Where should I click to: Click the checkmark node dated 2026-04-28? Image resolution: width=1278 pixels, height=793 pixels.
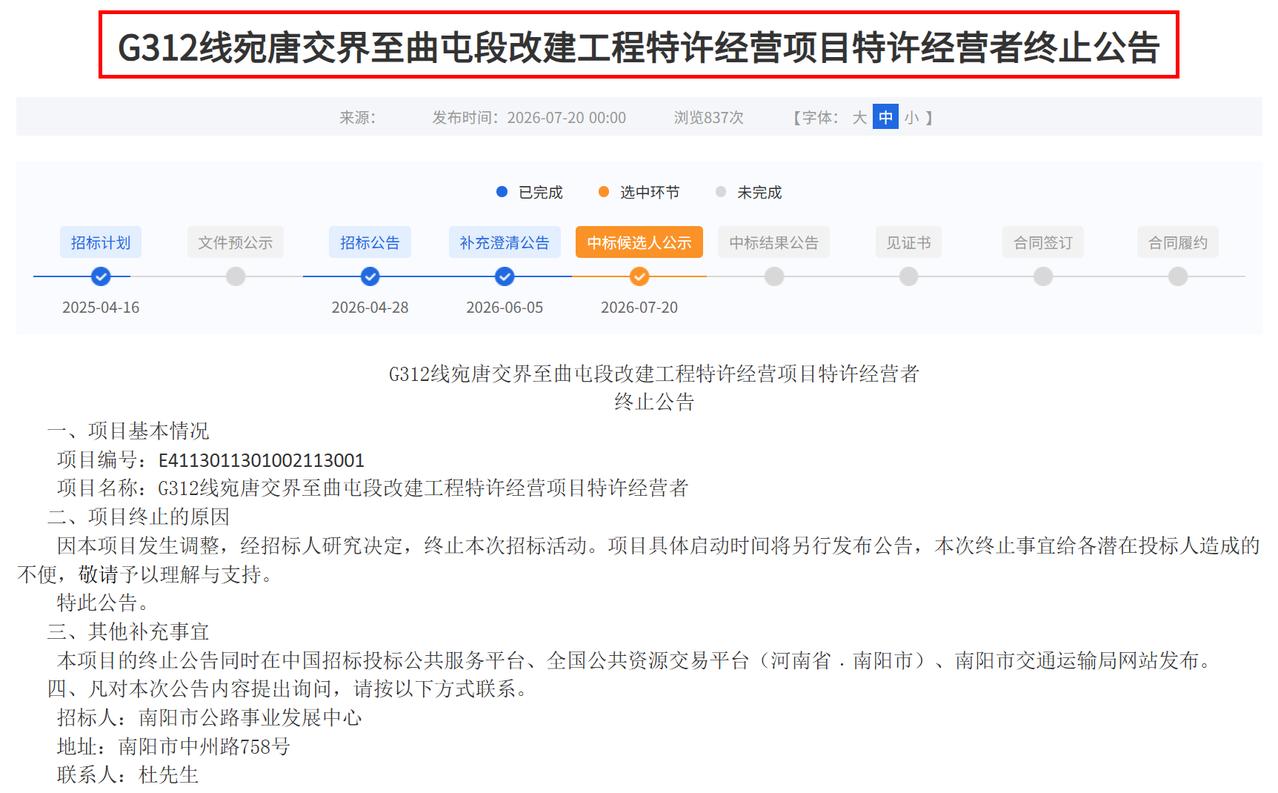pos(370,276)
